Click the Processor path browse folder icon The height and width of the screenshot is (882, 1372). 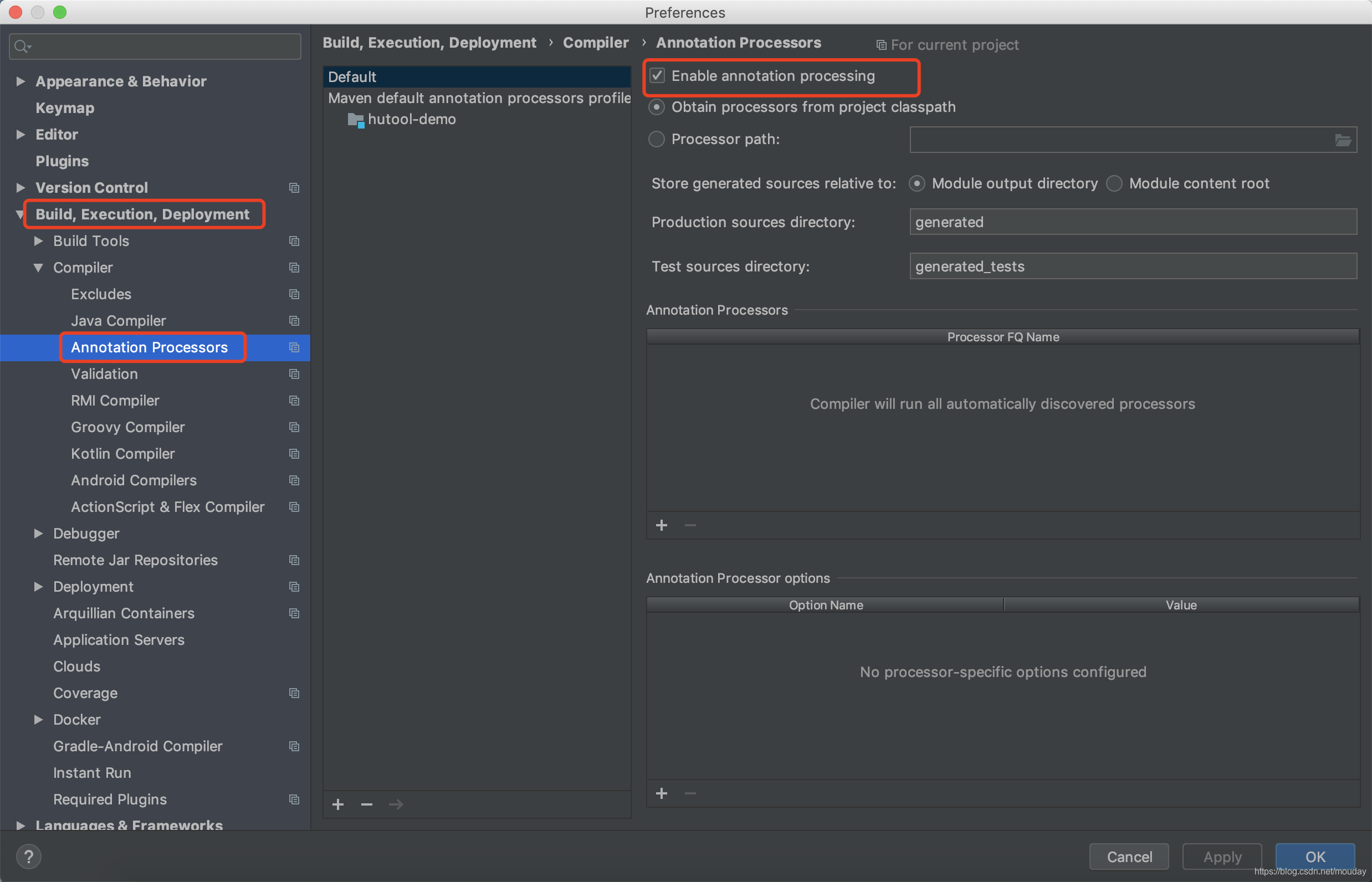click(1342, 140)
